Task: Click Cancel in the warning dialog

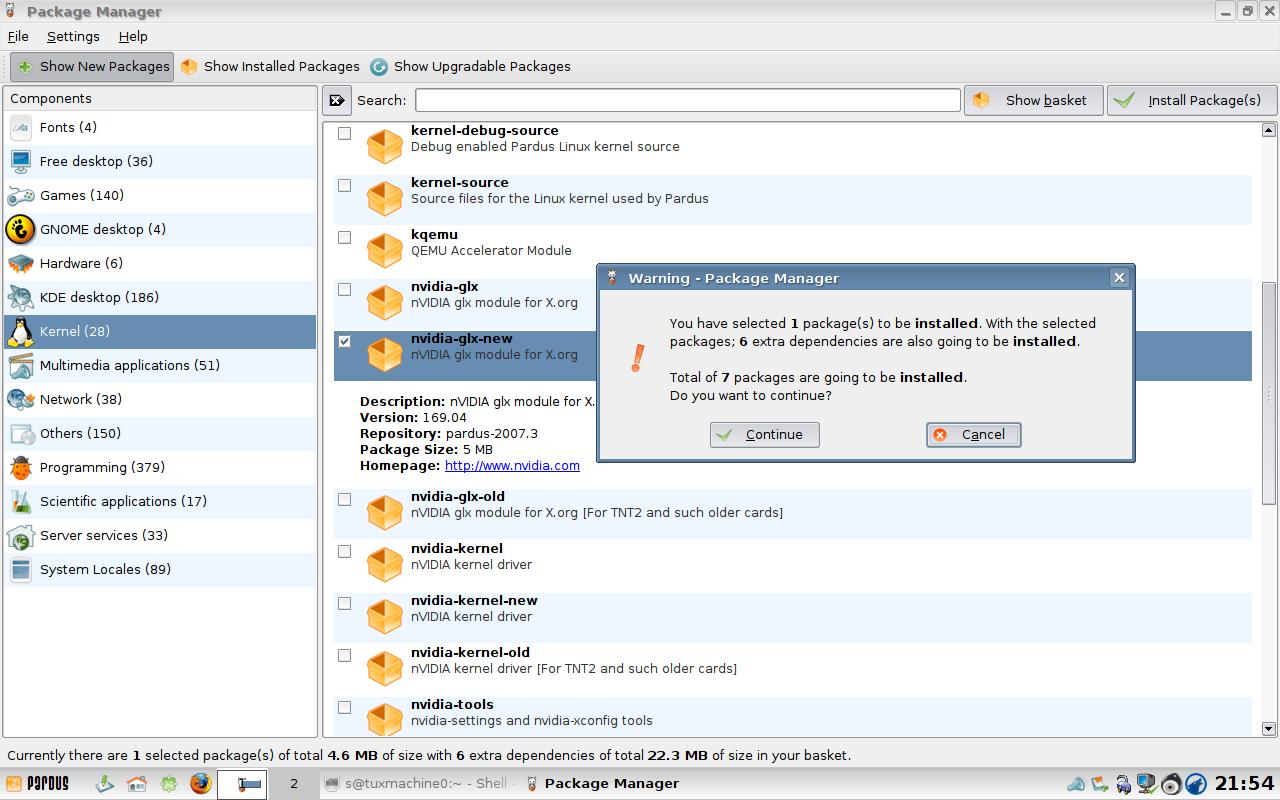Action: click(974, 435)
